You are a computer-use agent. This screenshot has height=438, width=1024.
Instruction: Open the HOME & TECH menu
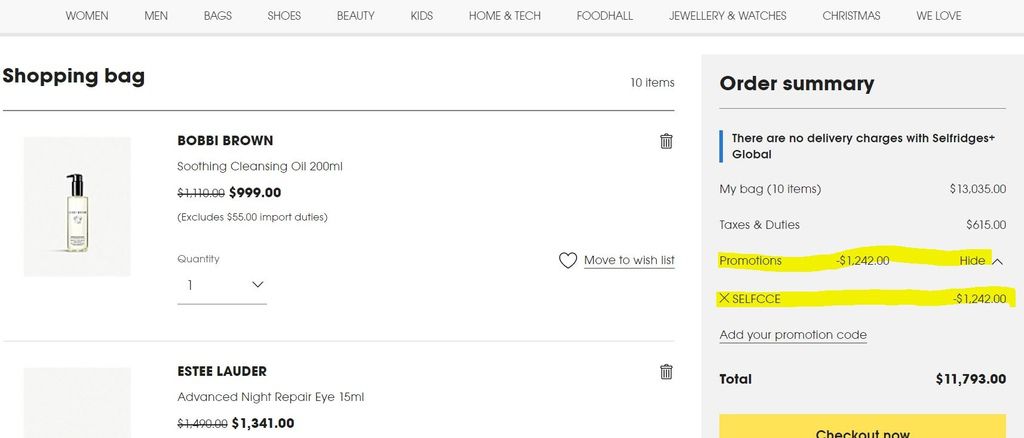tap(505, 16)
